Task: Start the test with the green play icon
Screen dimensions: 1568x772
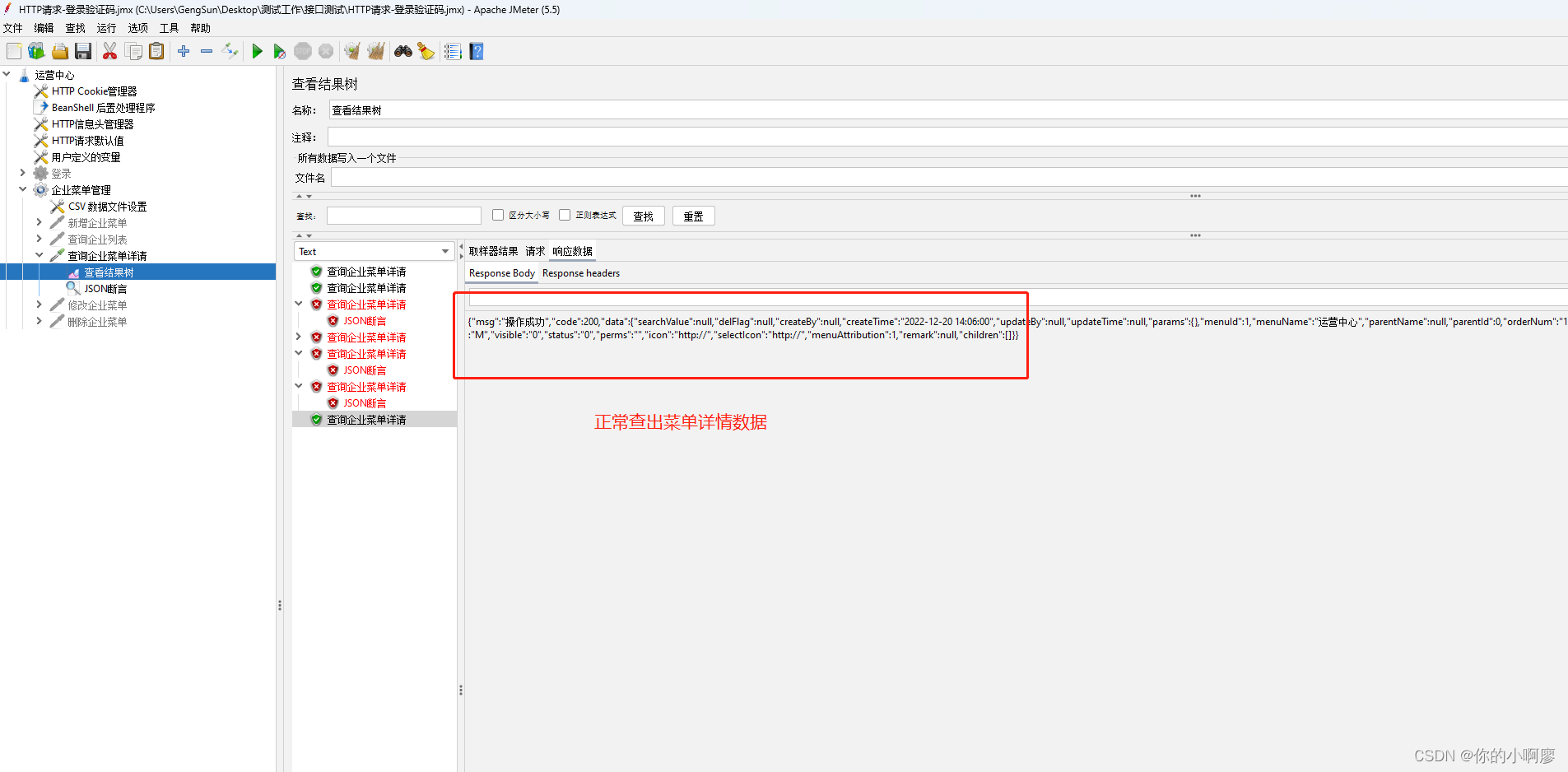Action: click(257, 51)
